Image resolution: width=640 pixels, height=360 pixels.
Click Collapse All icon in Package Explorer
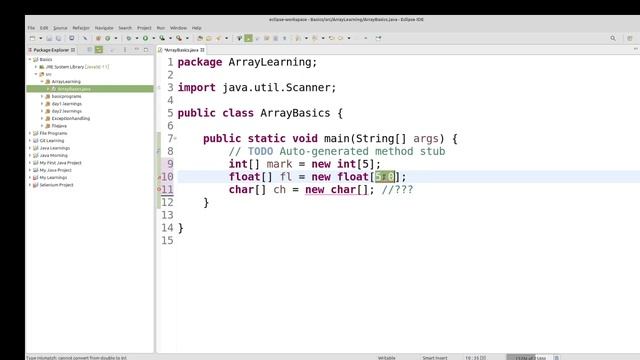coord(89,49)
